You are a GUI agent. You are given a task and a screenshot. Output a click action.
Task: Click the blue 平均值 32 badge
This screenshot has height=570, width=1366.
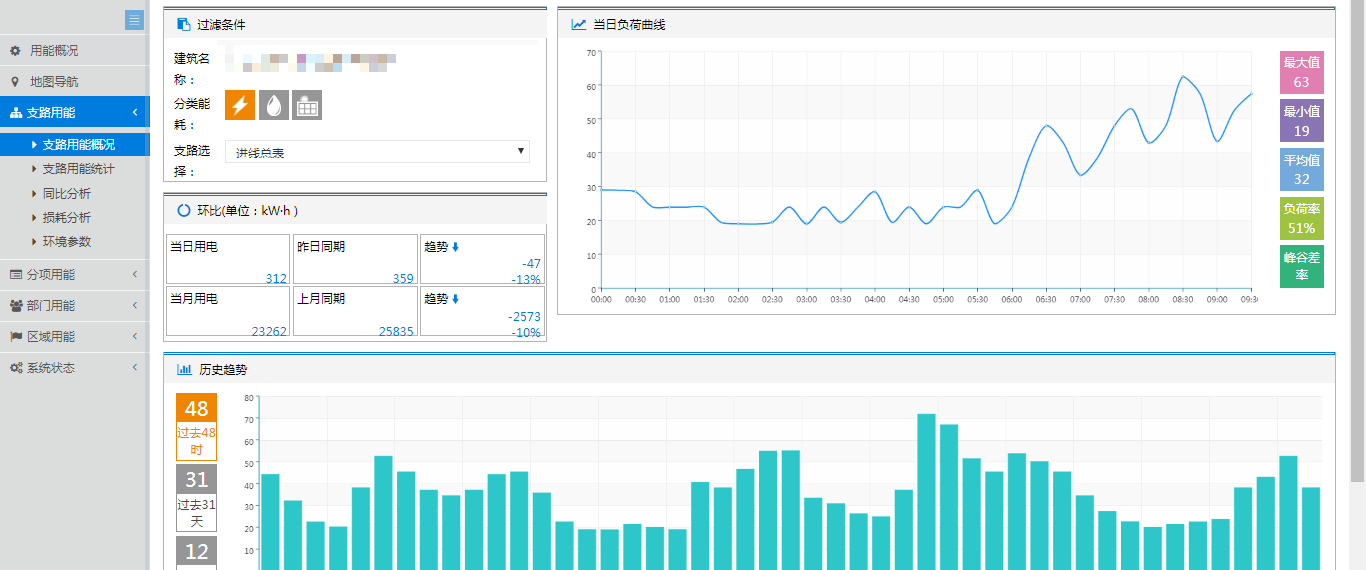(1302, 169)
